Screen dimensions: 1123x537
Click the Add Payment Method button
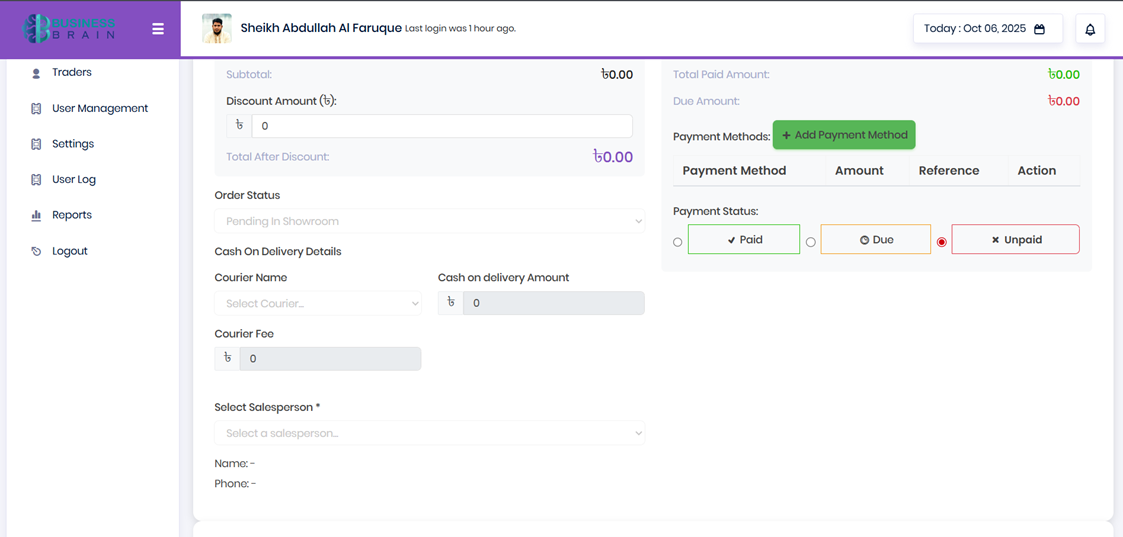pyautogui.click(x=844, y=135)
